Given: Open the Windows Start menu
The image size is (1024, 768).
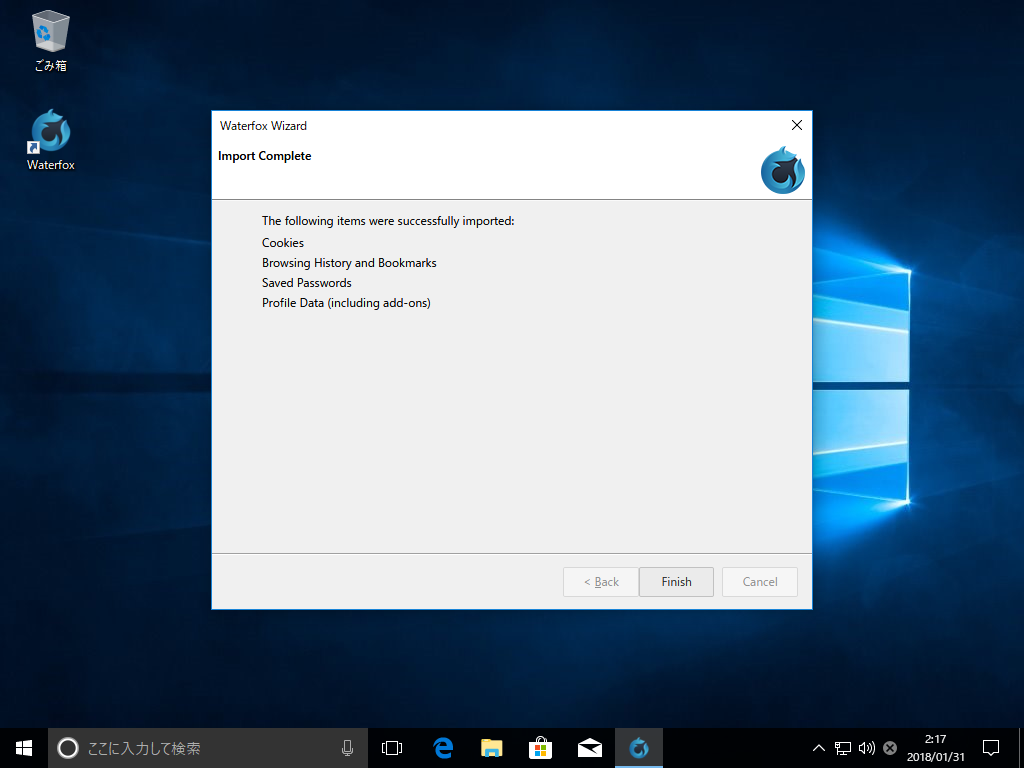Looking at the screenshot, I should tap(24, 748).
